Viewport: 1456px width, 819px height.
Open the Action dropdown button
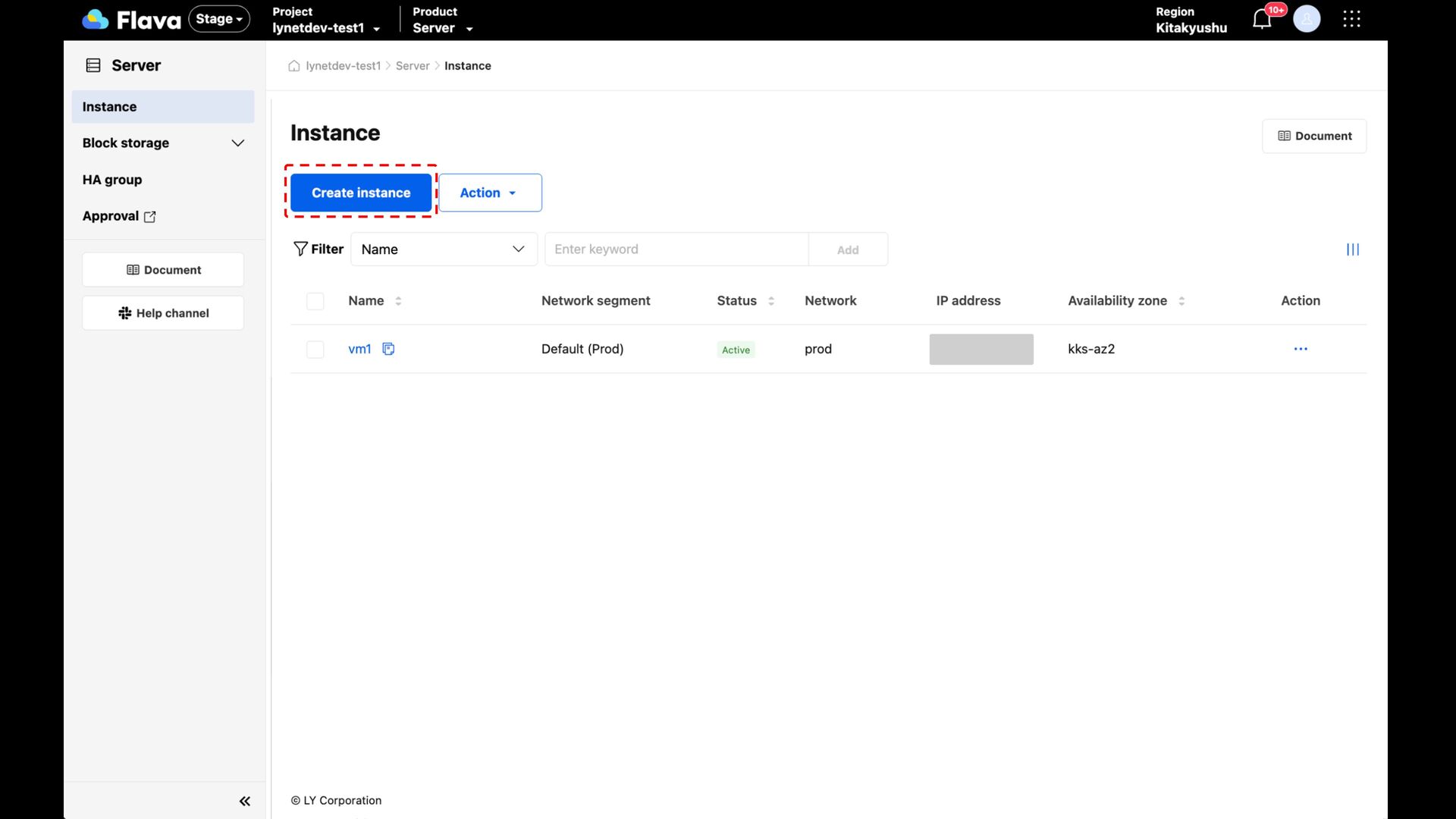[x=490, y=193]
